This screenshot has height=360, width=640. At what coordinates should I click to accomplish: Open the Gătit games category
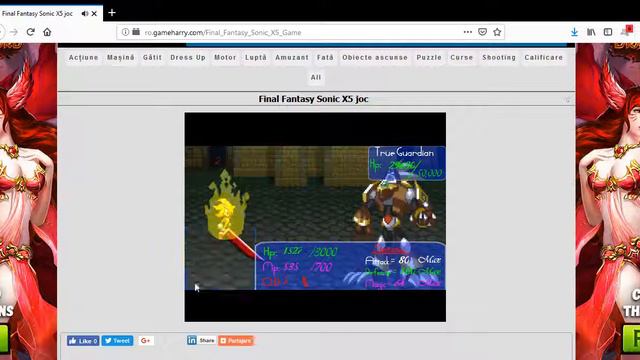pyautogui.click(x=152, y=58)
